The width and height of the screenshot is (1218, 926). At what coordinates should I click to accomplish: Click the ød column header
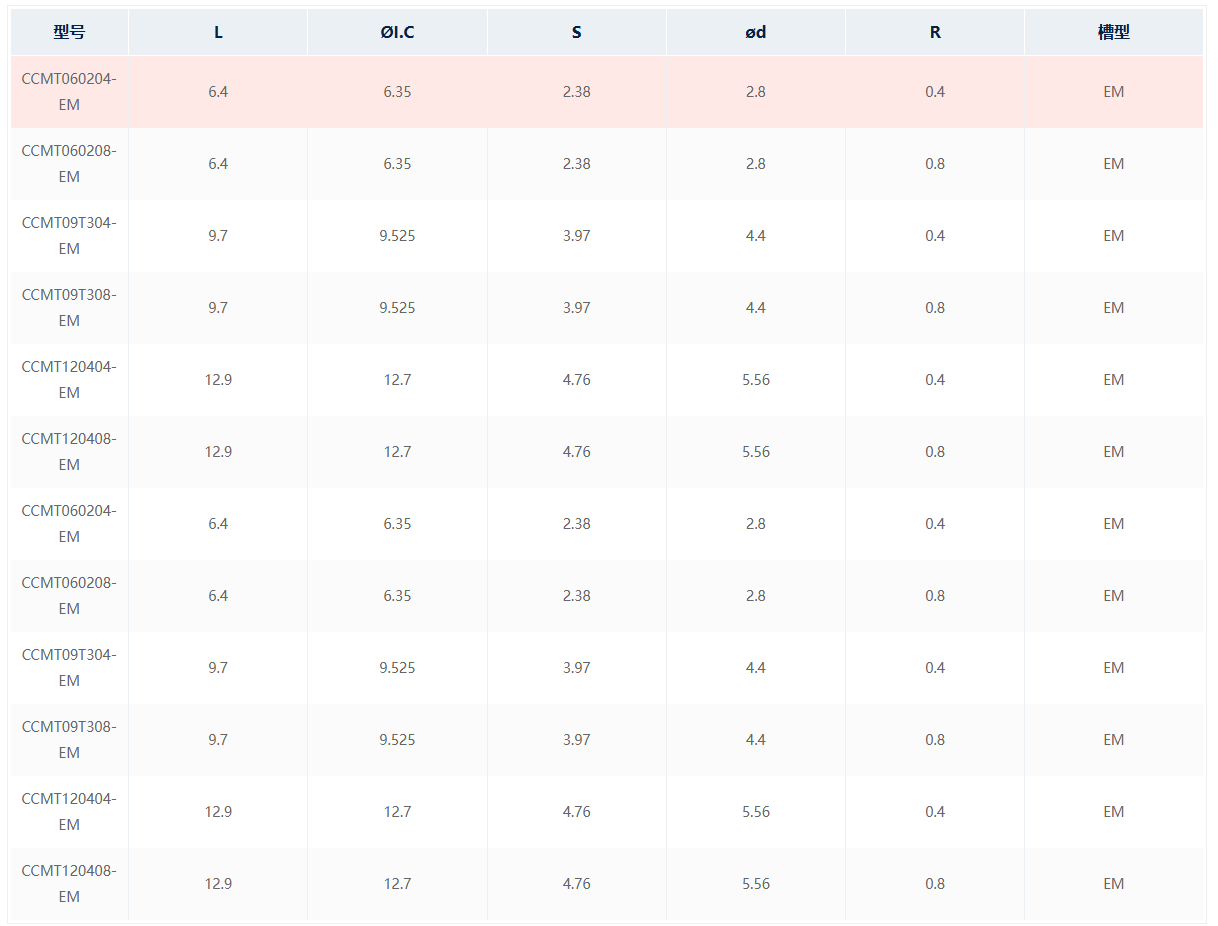click(755, 32)
